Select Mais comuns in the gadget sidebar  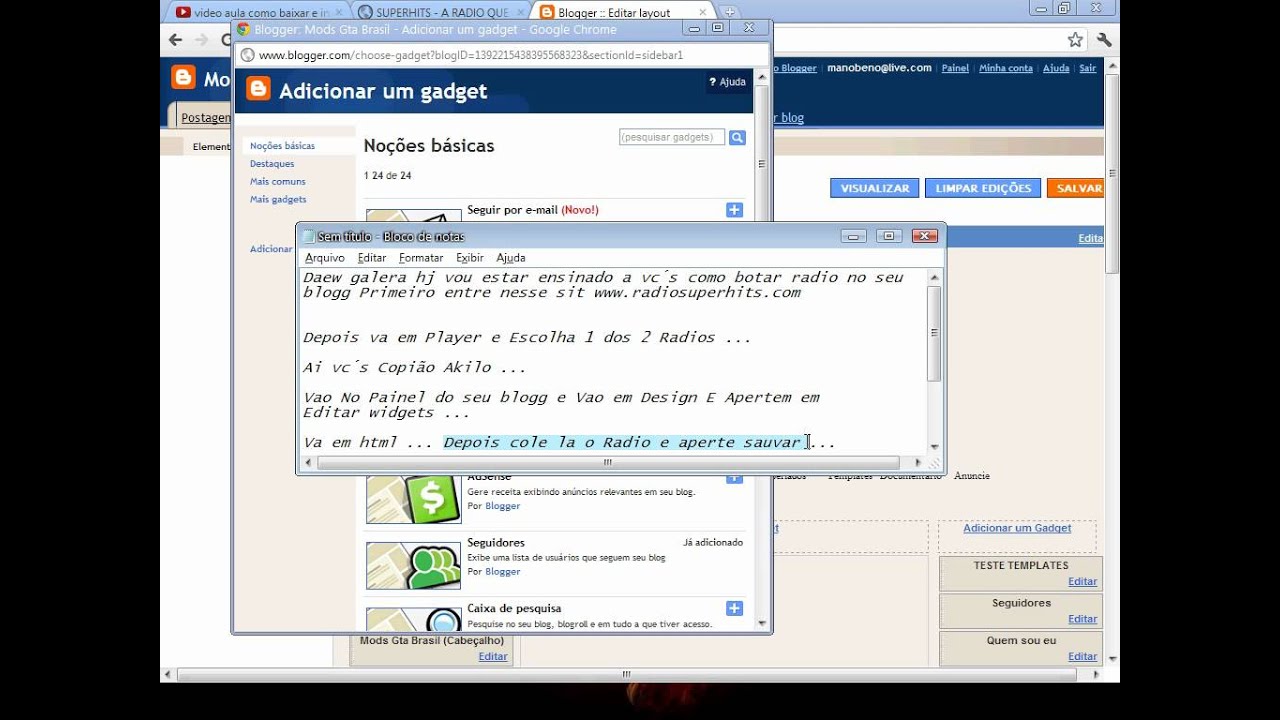tap(278, 182)
